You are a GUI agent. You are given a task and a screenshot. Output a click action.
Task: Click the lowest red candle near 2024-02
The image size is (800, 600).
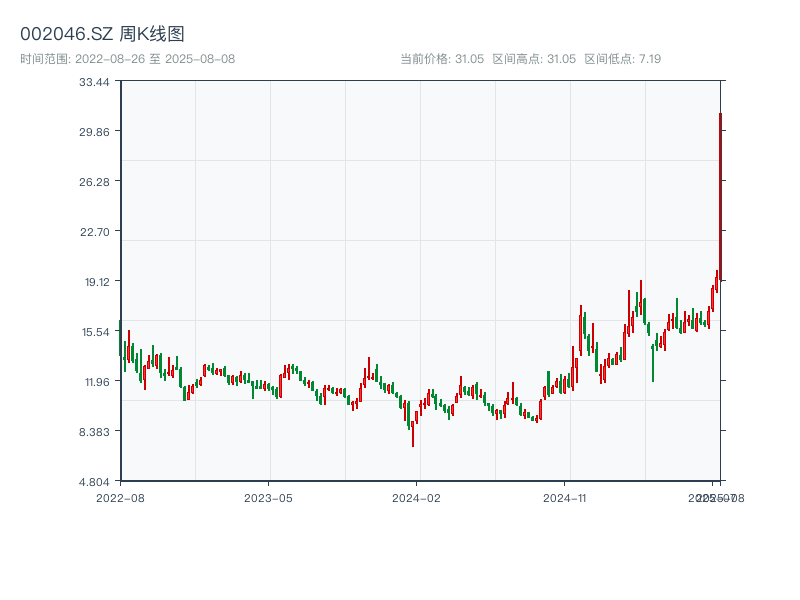[x=413, y=434]
